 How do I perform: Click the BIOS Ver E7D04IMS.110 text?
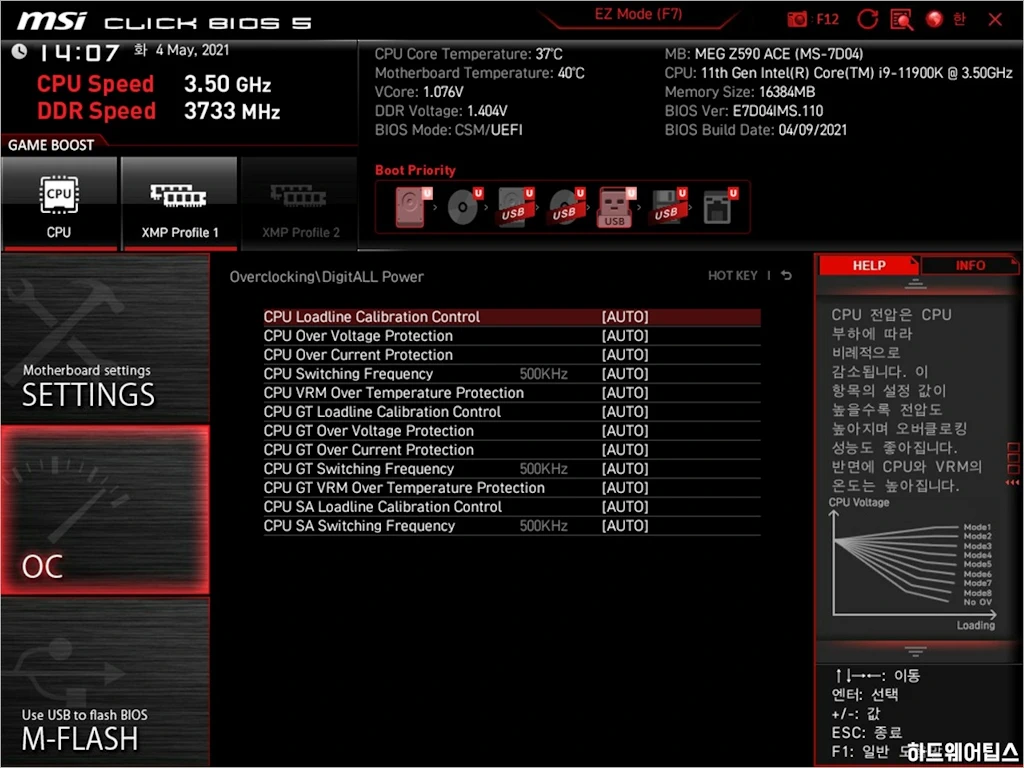744,110
